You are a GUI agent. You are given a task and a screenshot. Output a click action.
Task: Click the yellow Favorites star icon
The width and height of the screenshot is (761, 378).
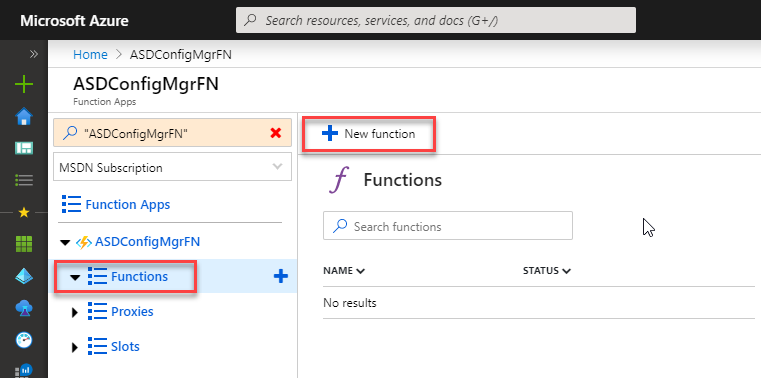(24, 213)
